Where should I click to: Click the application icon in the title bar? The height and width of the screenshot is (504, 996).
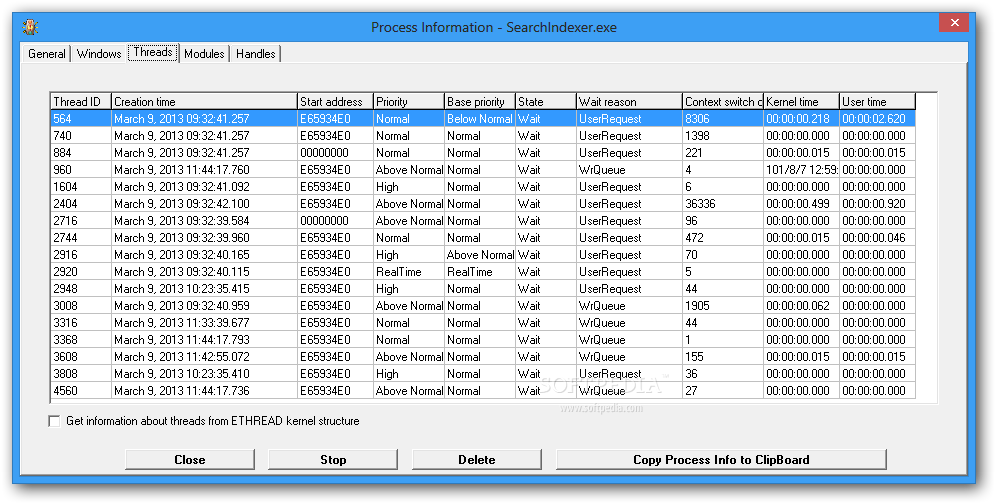30,27
